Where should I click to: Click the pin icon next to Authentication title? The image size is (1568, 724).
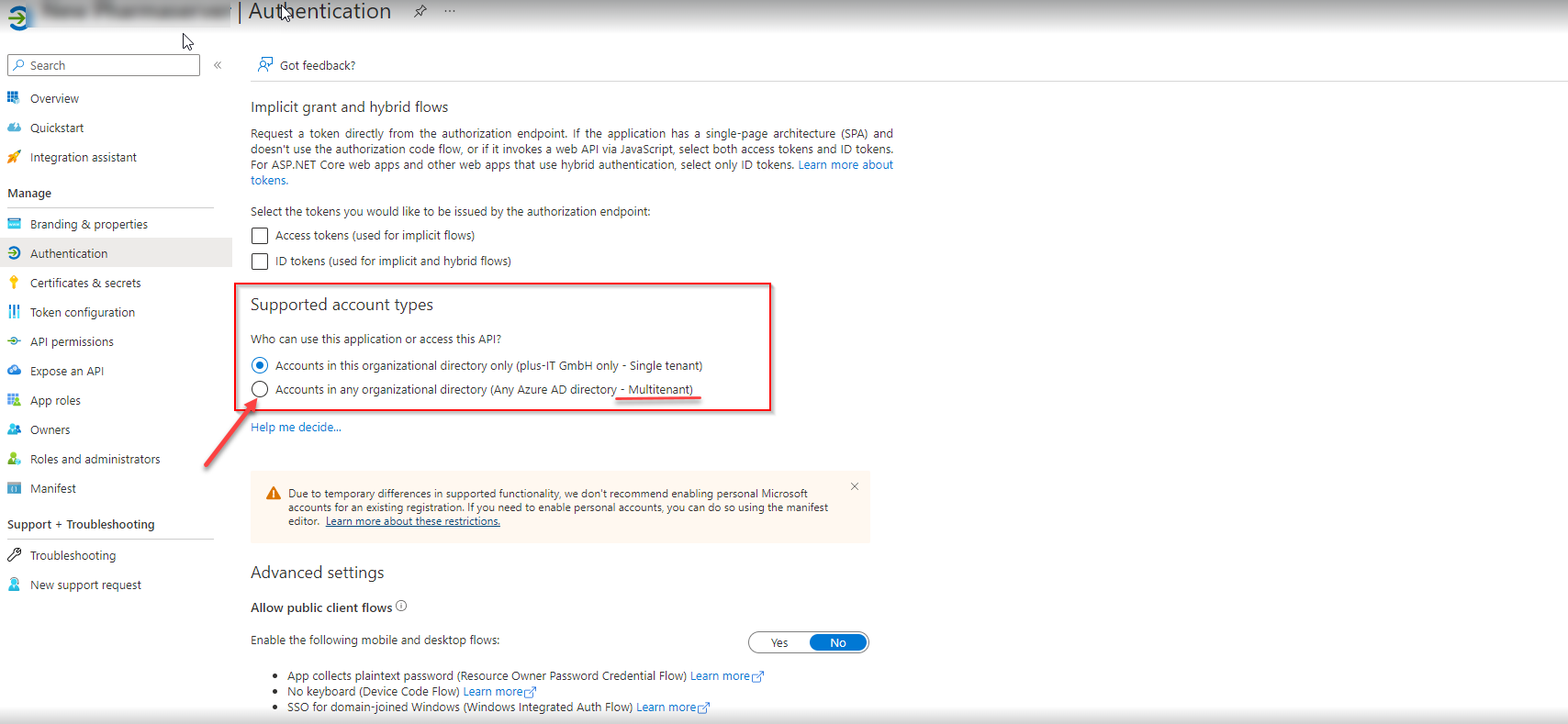coord(420,12)
